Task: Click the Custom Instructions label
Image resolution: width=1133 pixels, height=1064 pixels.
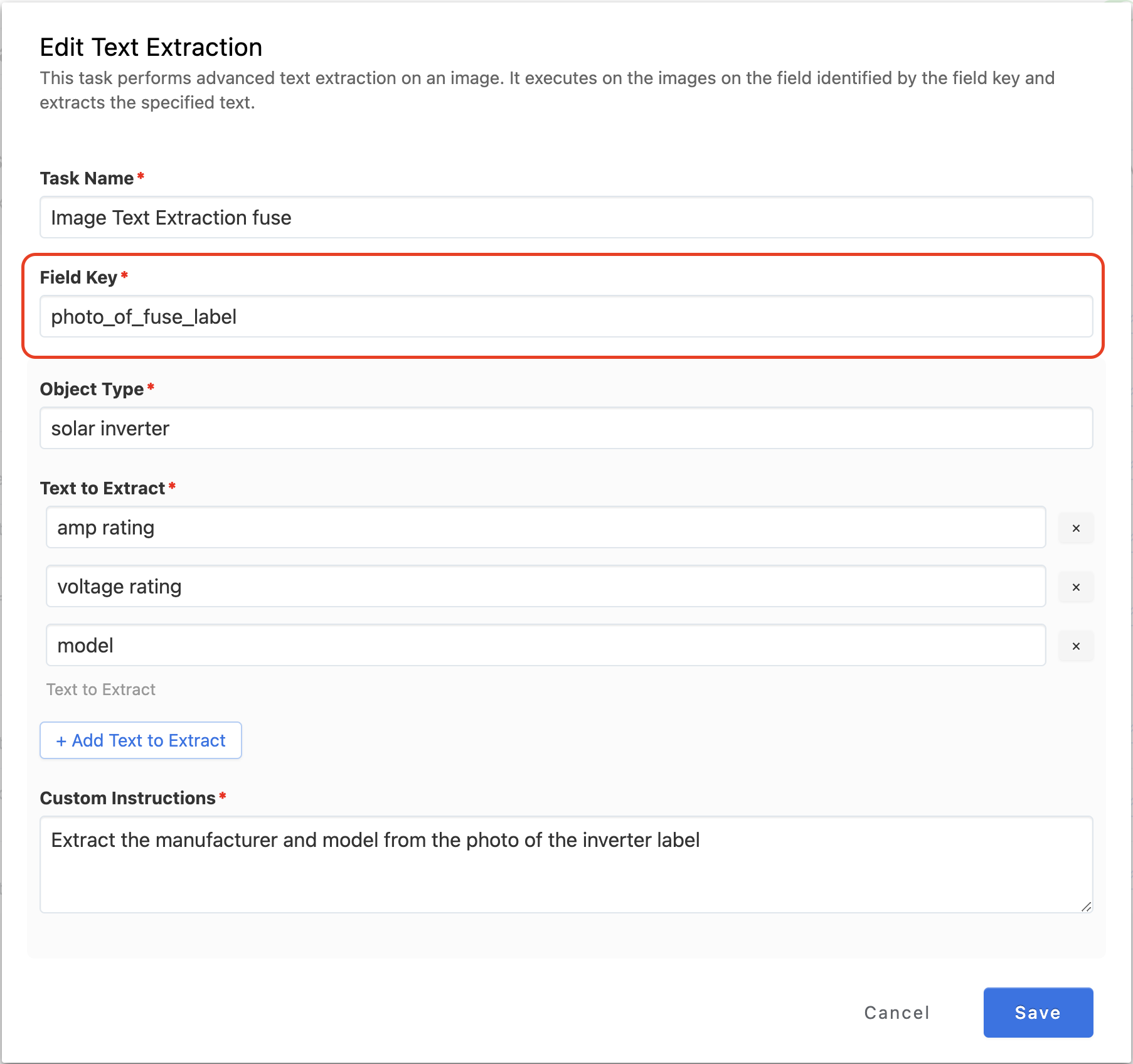Action: 127,798
